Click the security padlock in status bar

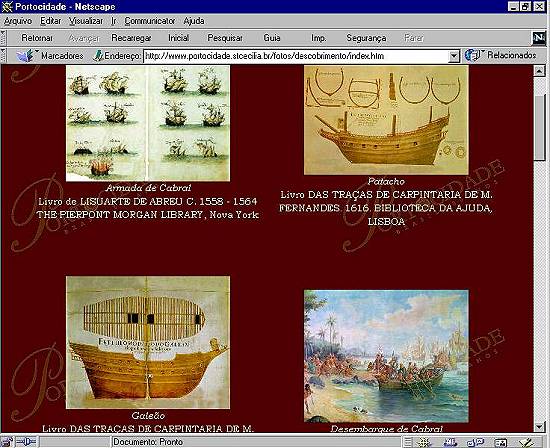tap(7, 442)
